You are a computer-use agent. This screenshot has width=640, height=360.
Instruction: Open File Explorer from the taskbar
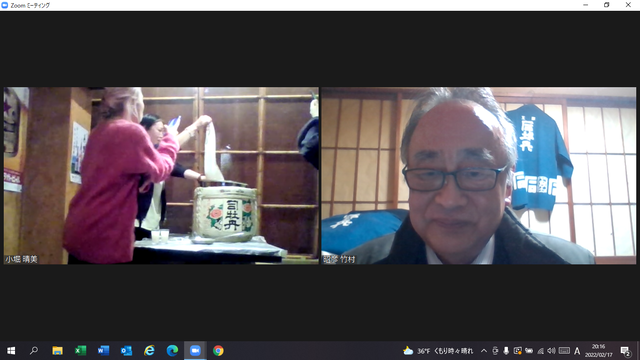pyautogui.click(x=57, y=351)
